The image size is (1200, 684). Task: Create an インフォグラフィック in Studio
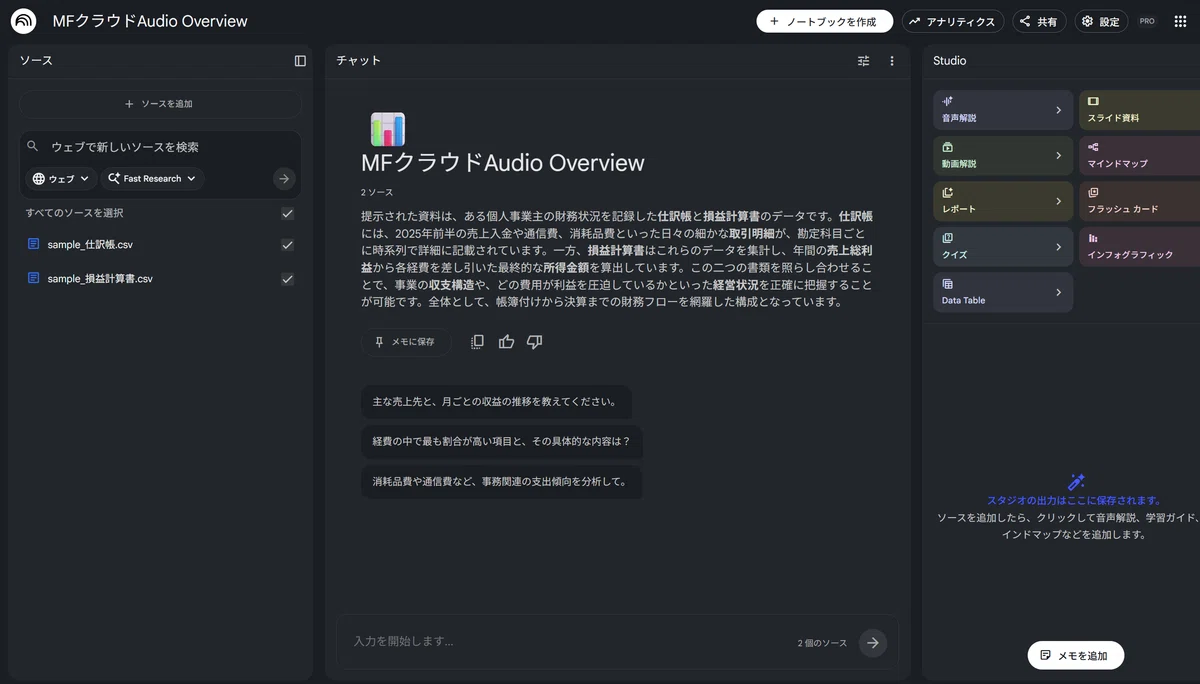click(x=1139, y=247)
